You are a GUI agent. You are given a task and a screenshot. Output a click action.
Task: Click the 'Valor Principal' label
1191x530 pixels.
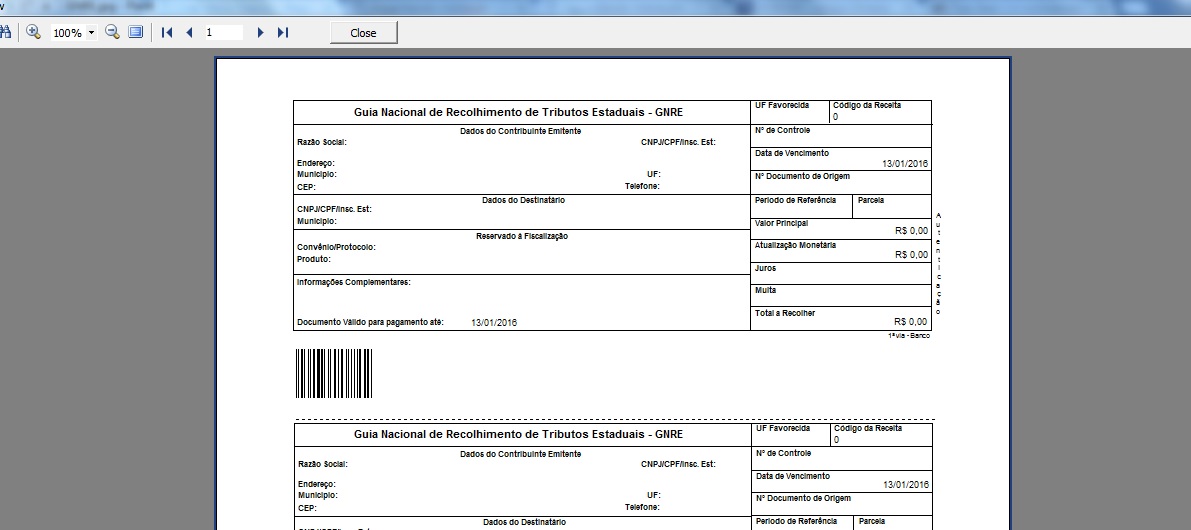pyautogui.click(x=782, y=223)
